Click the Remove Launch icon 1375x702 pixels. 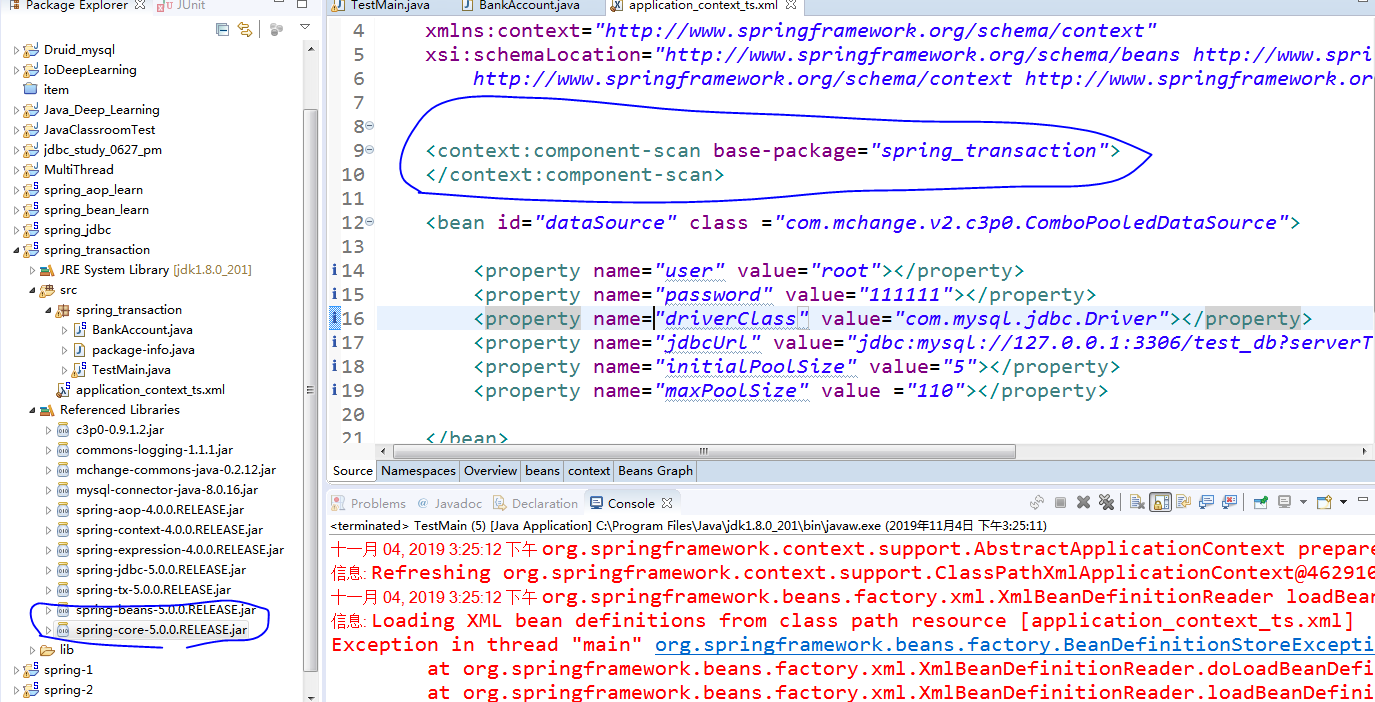pos(1083,503)
